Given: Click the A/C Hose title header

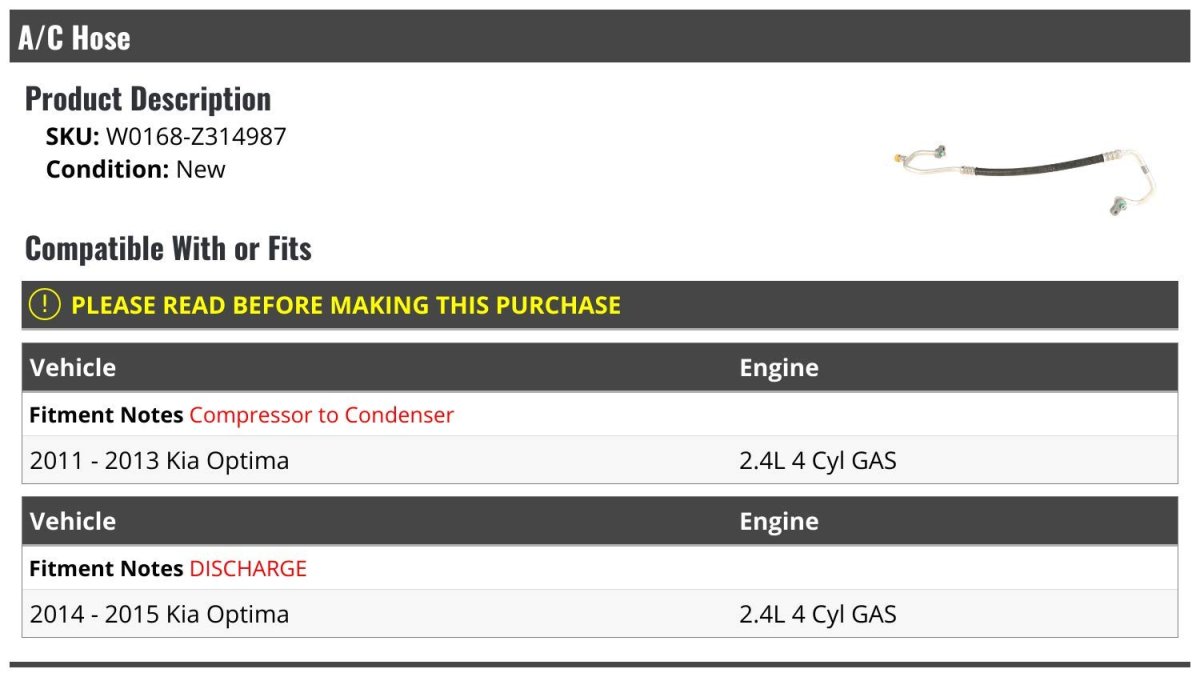Looking at the screenshot, I should click(75, 38).
